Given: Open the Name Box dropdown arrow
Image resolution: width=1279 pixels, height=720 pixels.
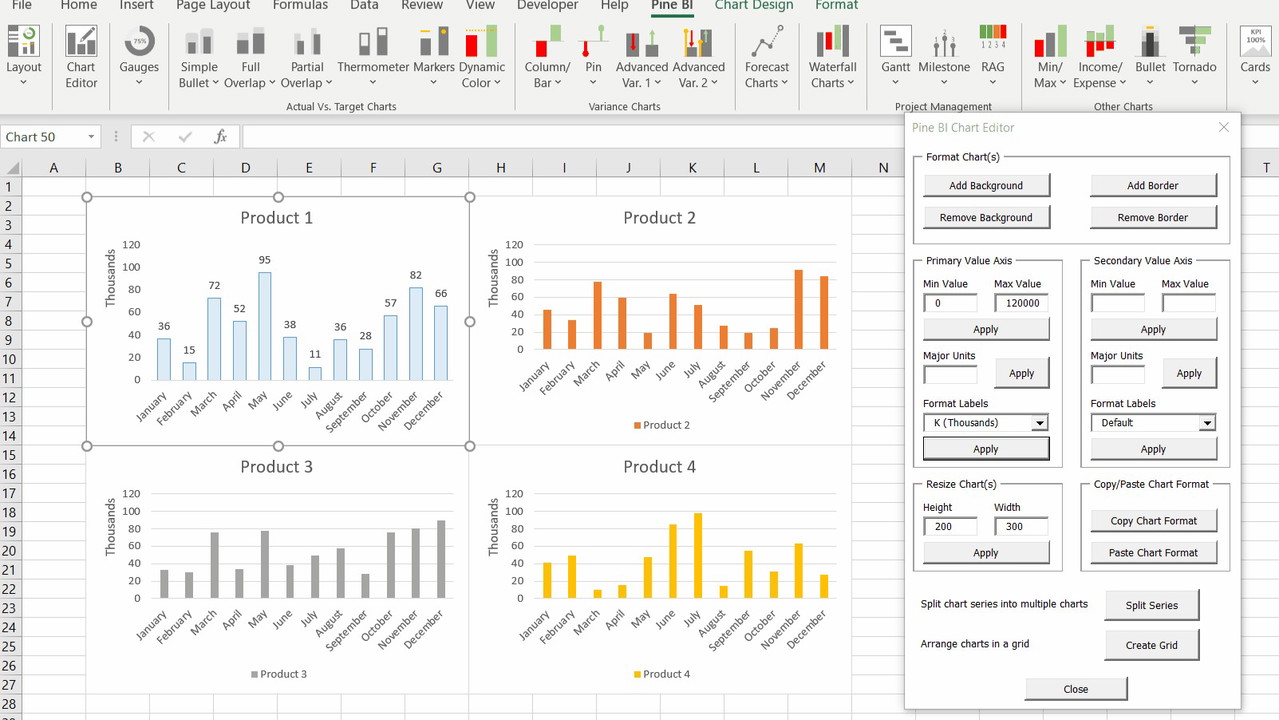Looking at the screenshot, I should tap(91, 137).
